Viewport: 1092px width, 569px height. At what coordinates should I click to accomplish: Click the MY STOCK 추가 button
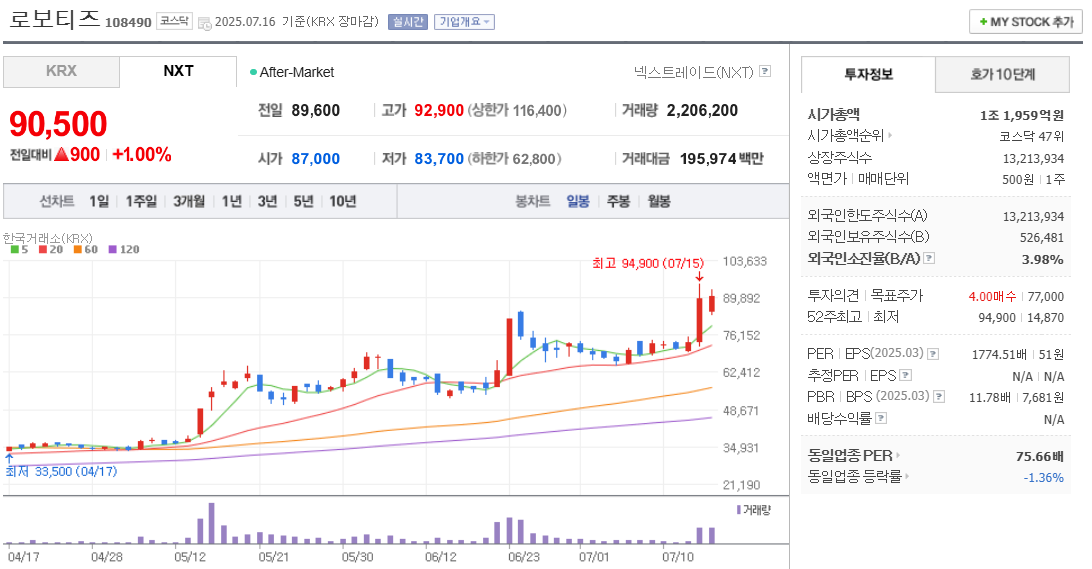[x=1025, y=22]
